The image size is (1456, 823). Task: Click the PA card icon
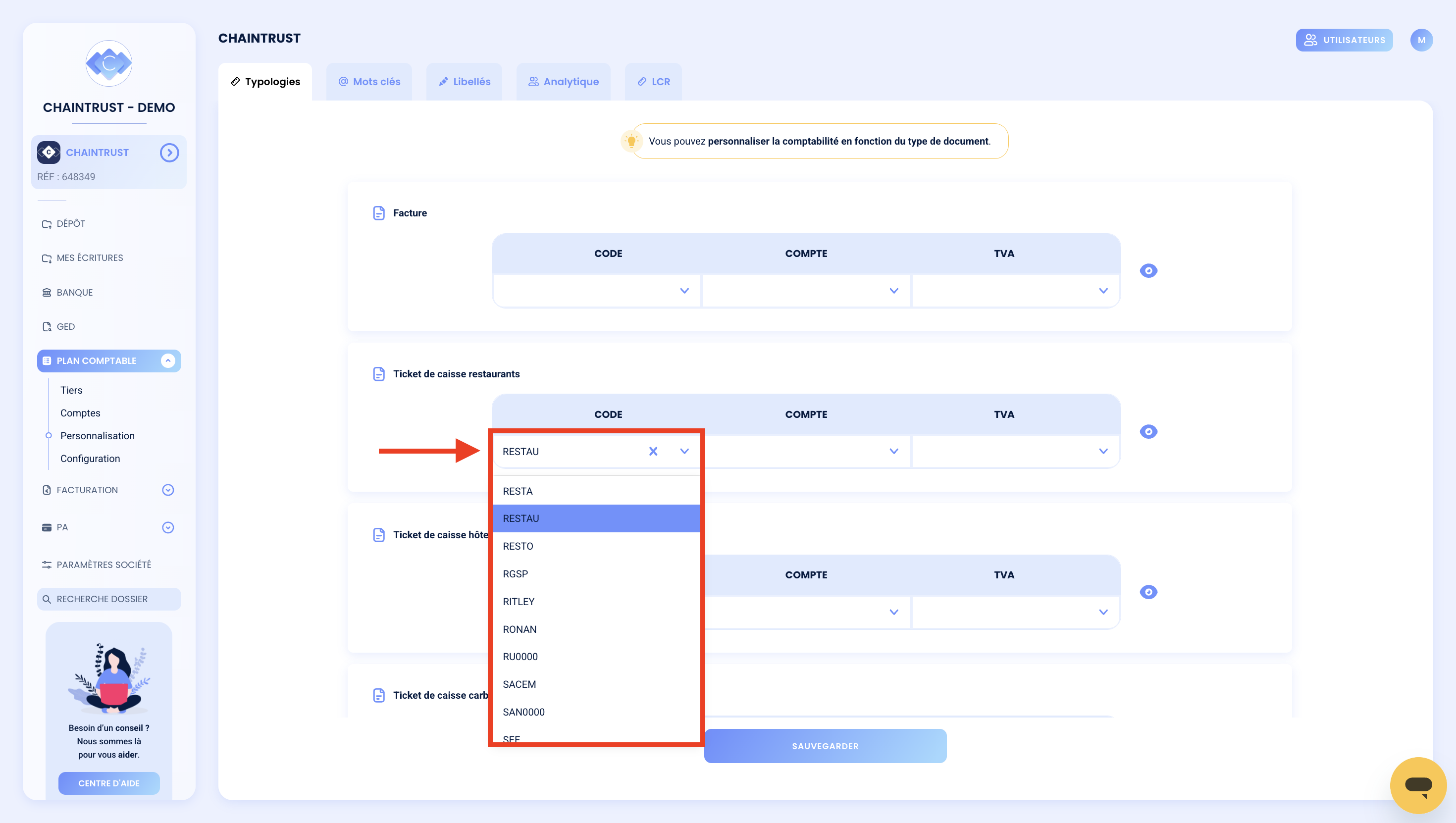(47, 527)
